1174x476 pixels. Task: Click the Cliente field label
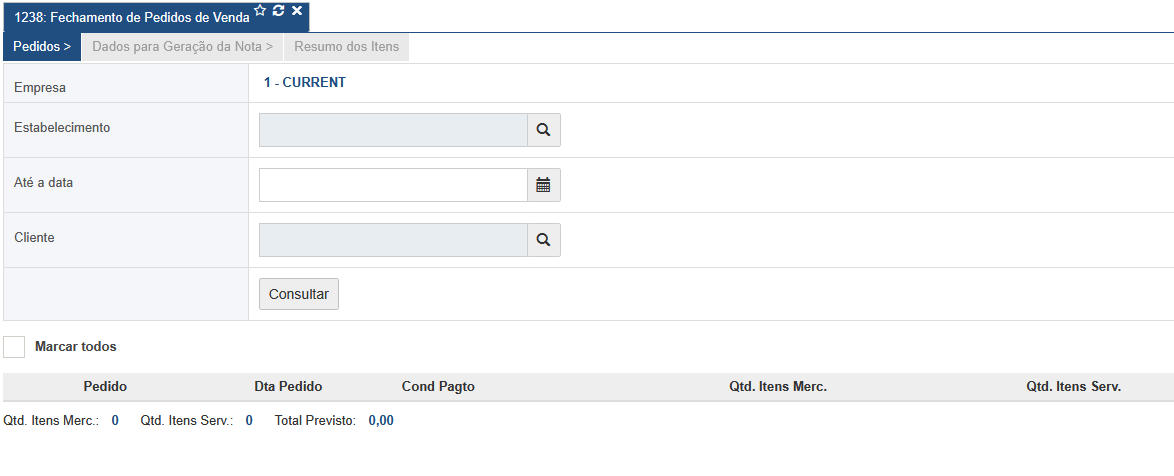tap(34, 237)
